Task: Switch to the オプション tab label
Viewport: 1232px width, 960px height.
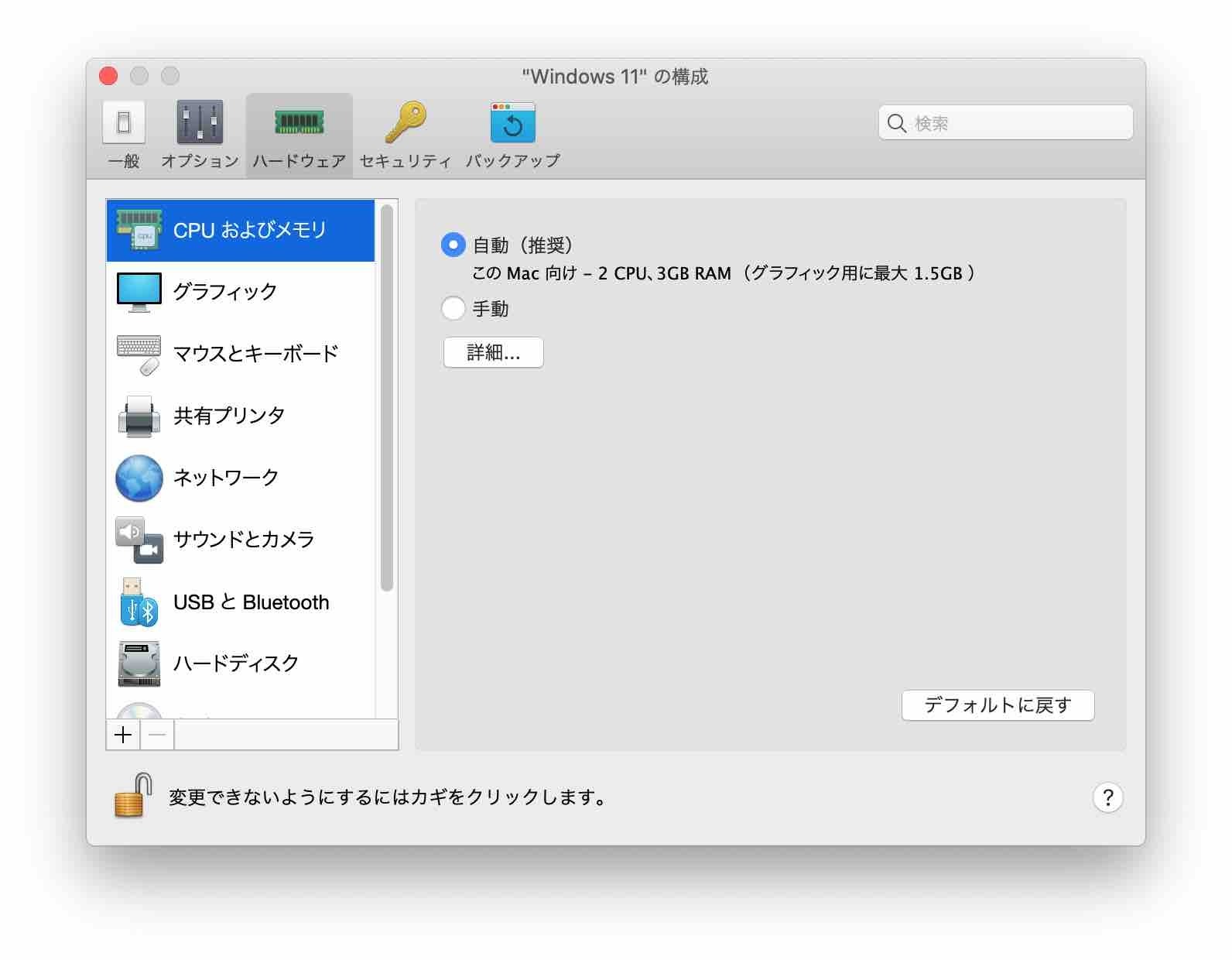Action: point(200,161)
